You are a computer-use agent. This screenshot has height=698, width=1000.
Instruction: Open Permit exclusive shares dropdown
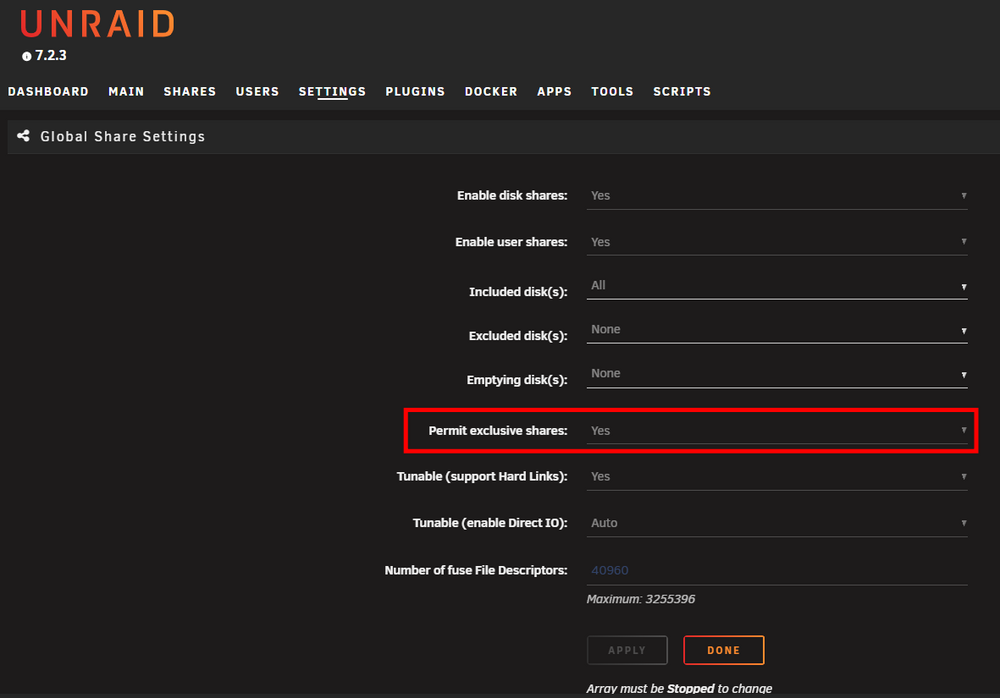777,431
